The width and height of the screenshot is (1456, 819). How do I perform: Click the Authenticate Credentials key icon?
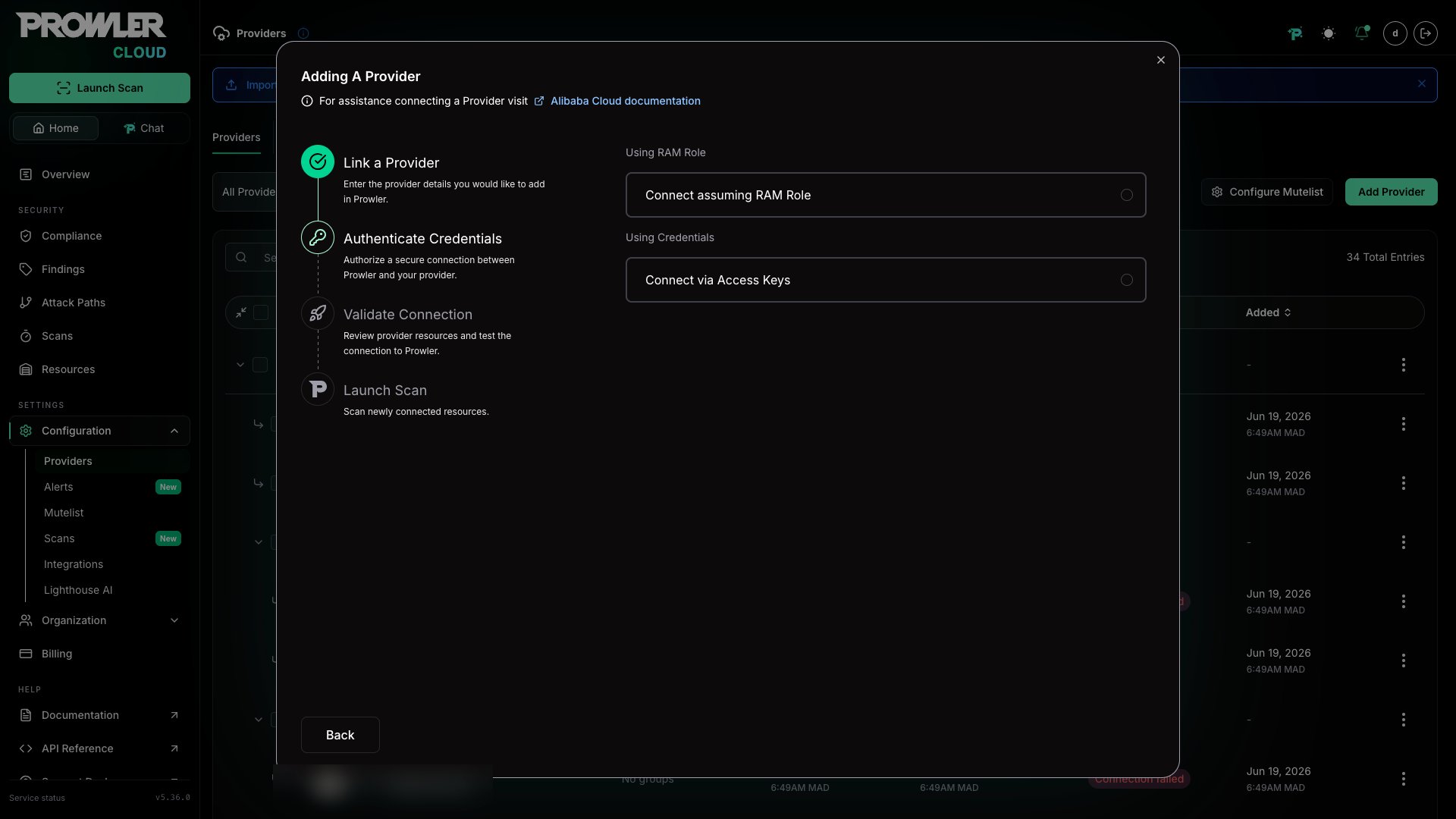[x=318, y=237]
